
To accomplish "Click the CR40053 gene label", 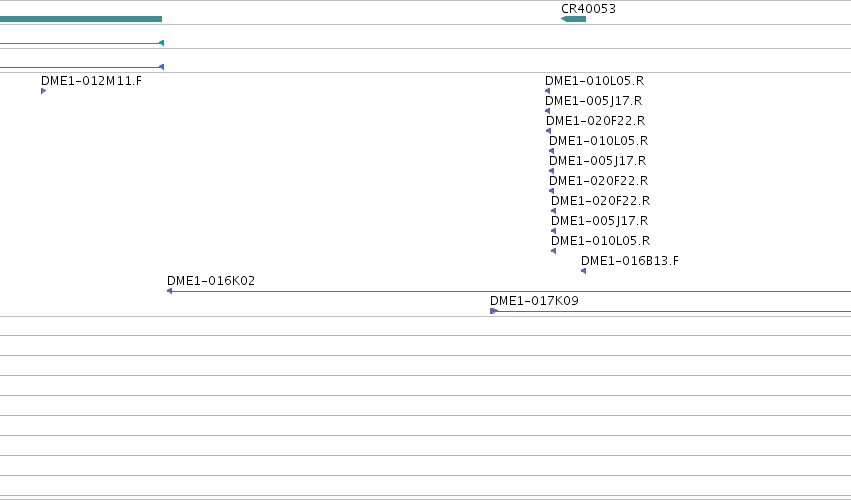I will [588, 9].
